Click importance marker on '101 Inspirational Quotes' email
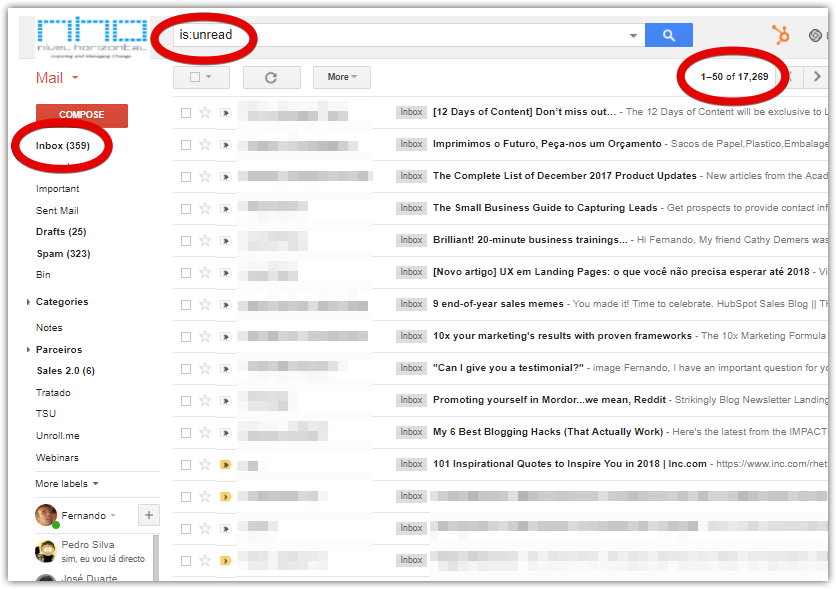 tap(225, 464)
